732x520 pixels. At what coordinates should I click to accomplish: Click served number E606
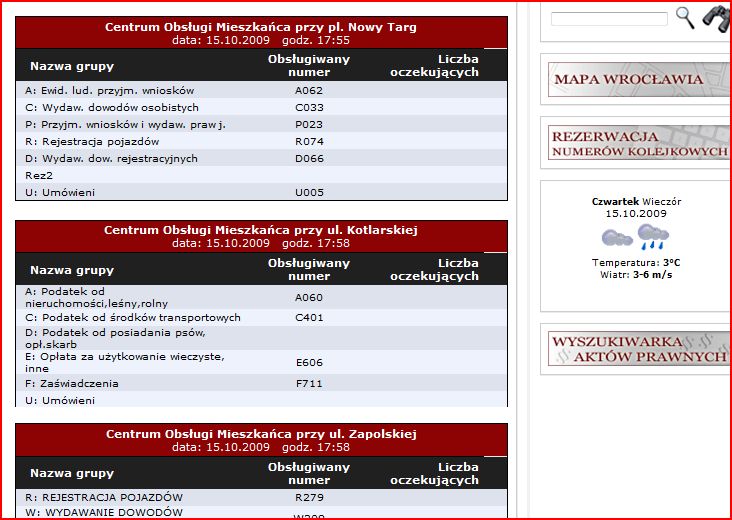309,362
